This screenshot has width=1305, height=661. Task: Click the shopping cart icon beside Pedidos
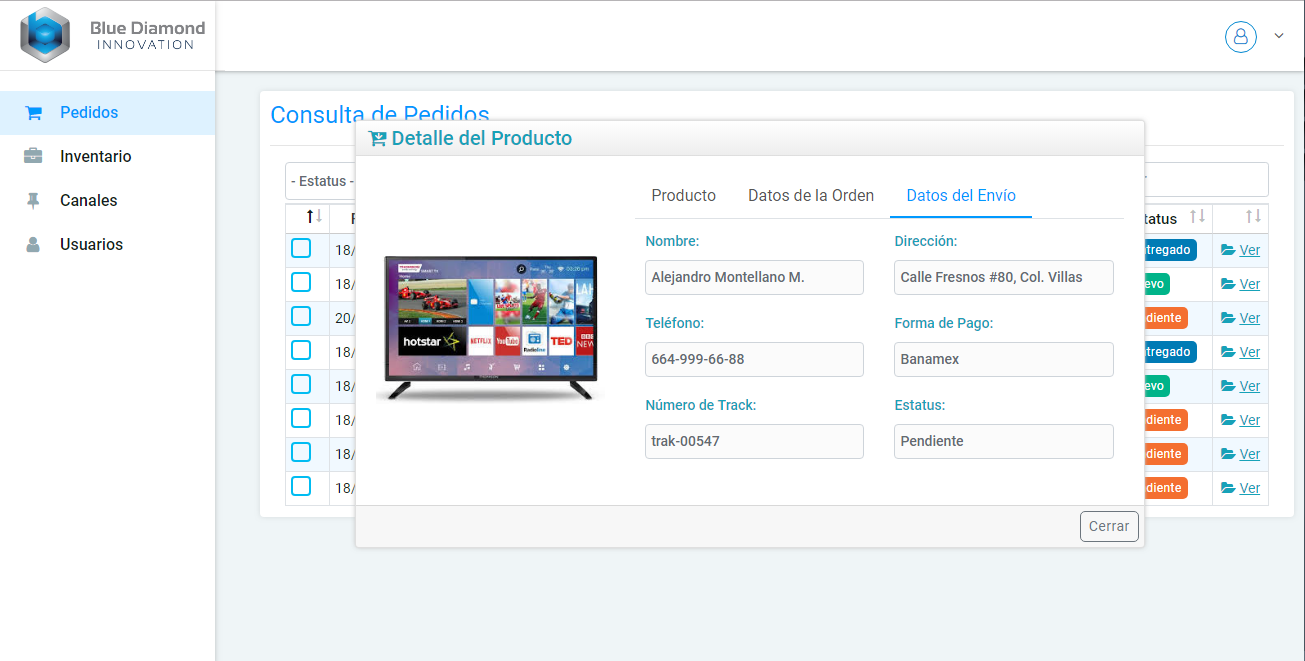point(33,113)
